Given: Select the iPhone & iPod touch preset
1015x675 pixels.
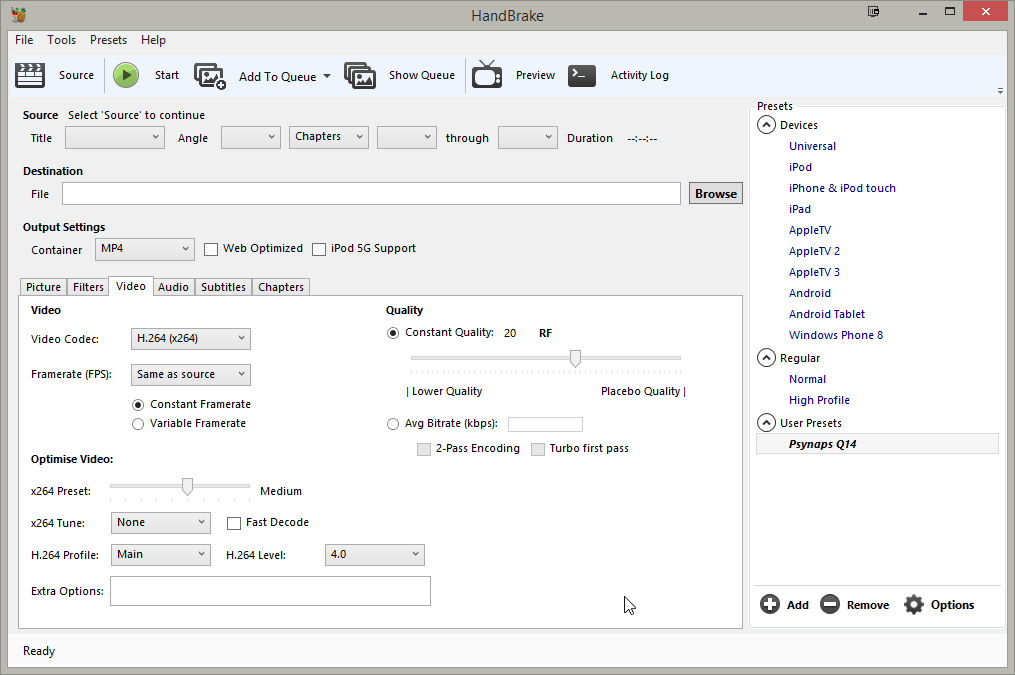Looking at the screenshot, I should coord(842,188).
